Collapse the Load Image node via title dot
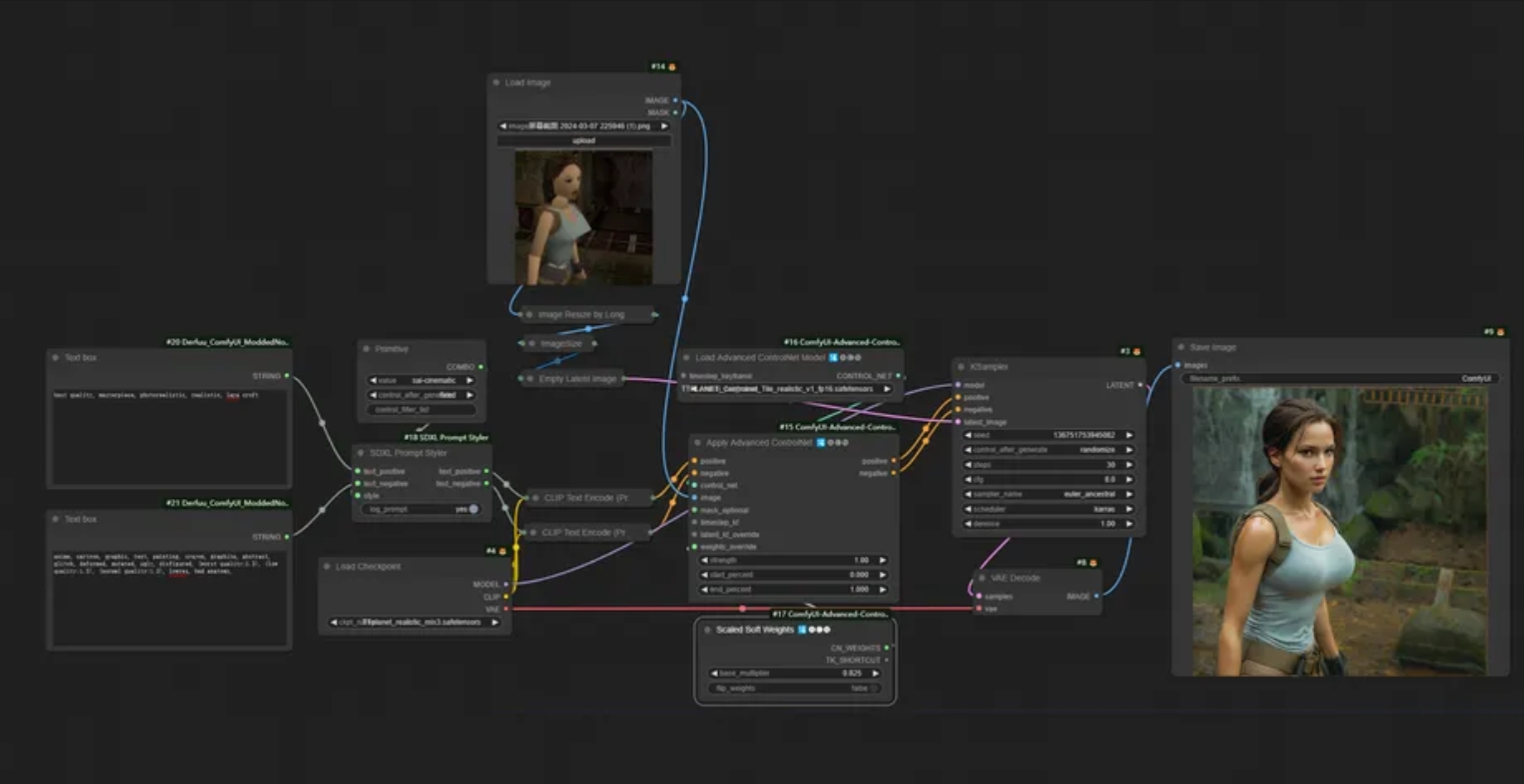The image size is (1524, 784). (496, 83)
